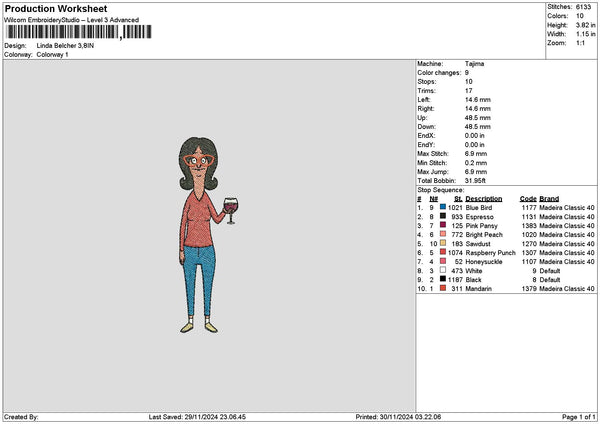Click the Height value 3.82 in
Screen dimensions: 600x424
click(585, 25)
